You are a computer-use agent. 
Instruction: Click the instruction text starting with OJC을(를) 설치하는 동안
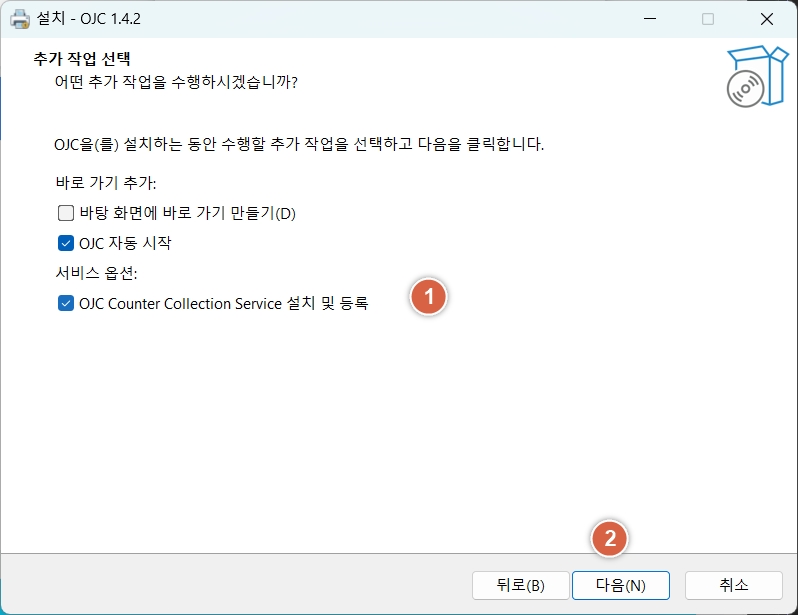tap(298, 144)
